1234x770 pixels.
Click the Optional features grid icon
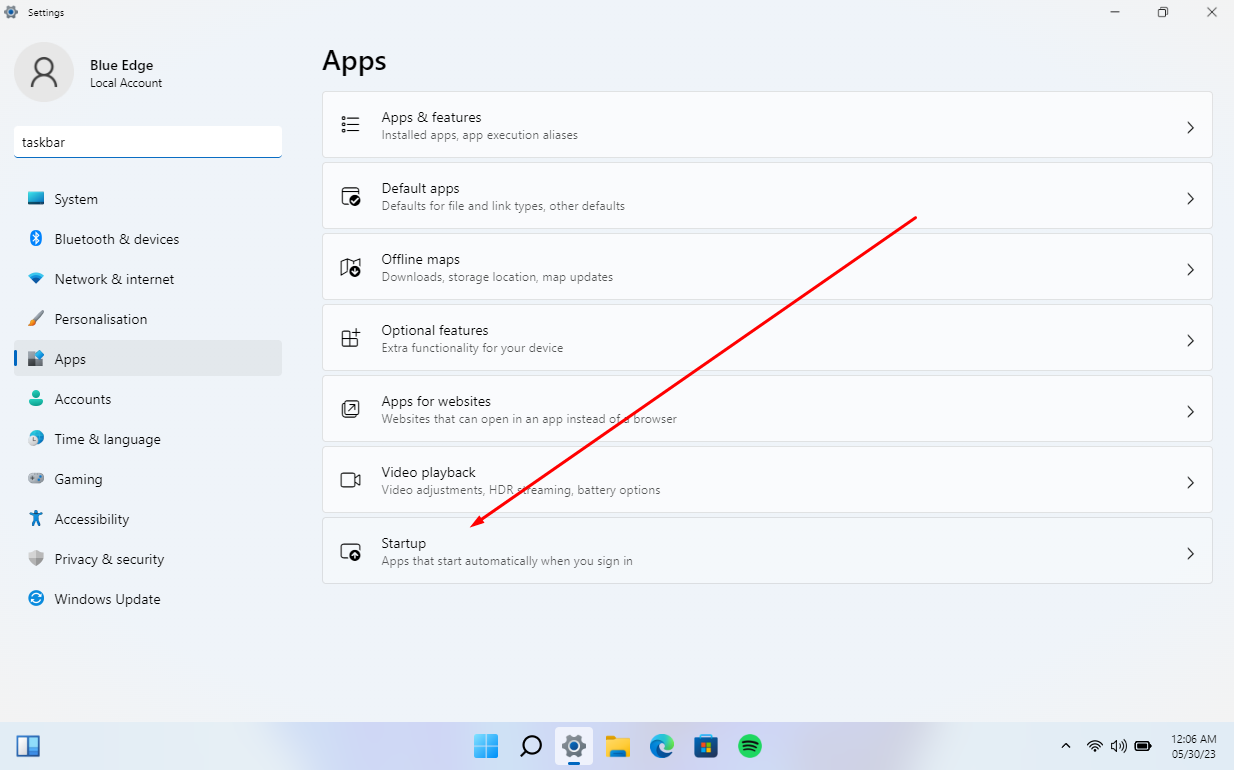click(350, 338)
